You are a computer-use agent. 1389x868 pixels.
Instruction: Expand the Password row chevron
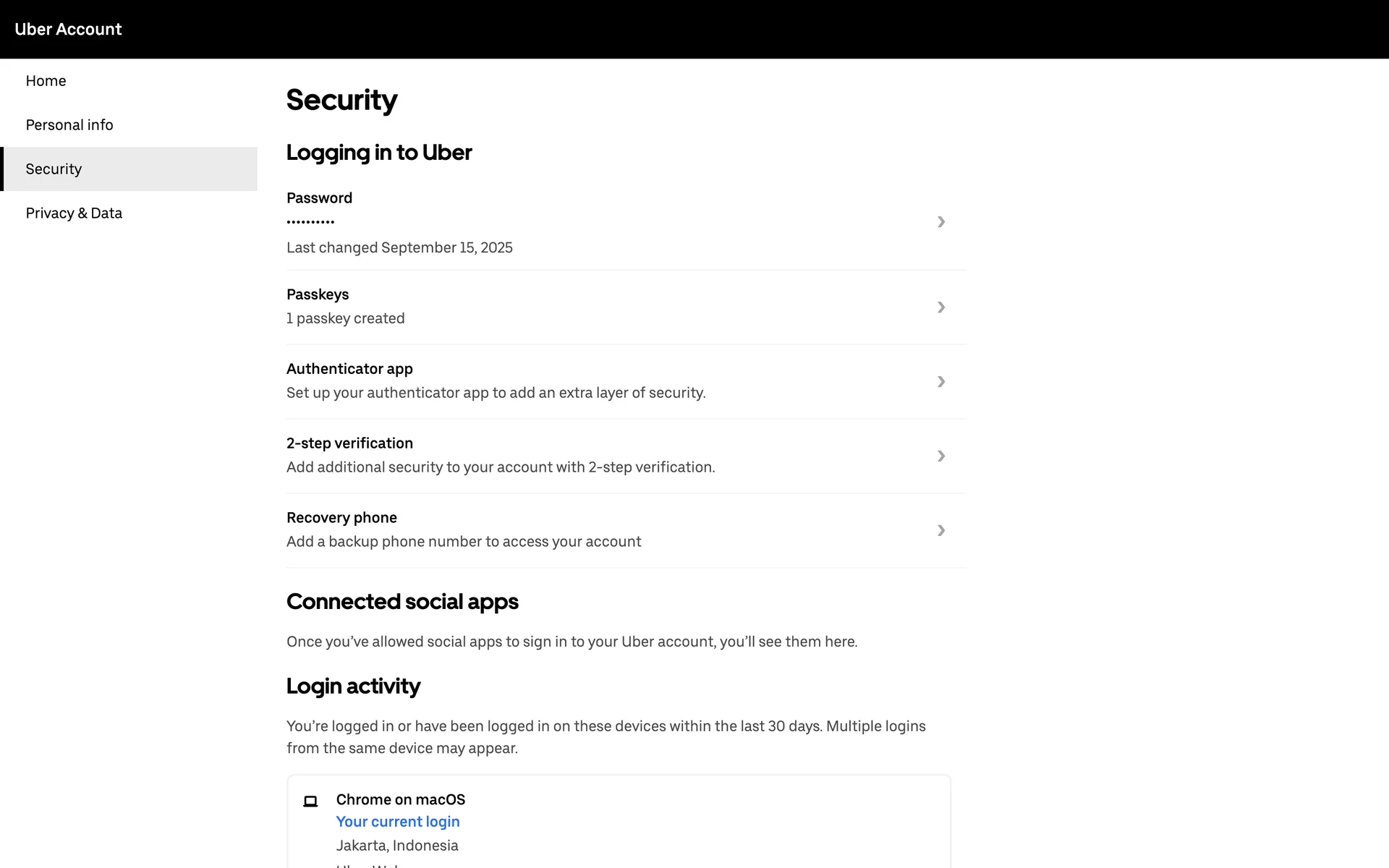tap(940, 222)
